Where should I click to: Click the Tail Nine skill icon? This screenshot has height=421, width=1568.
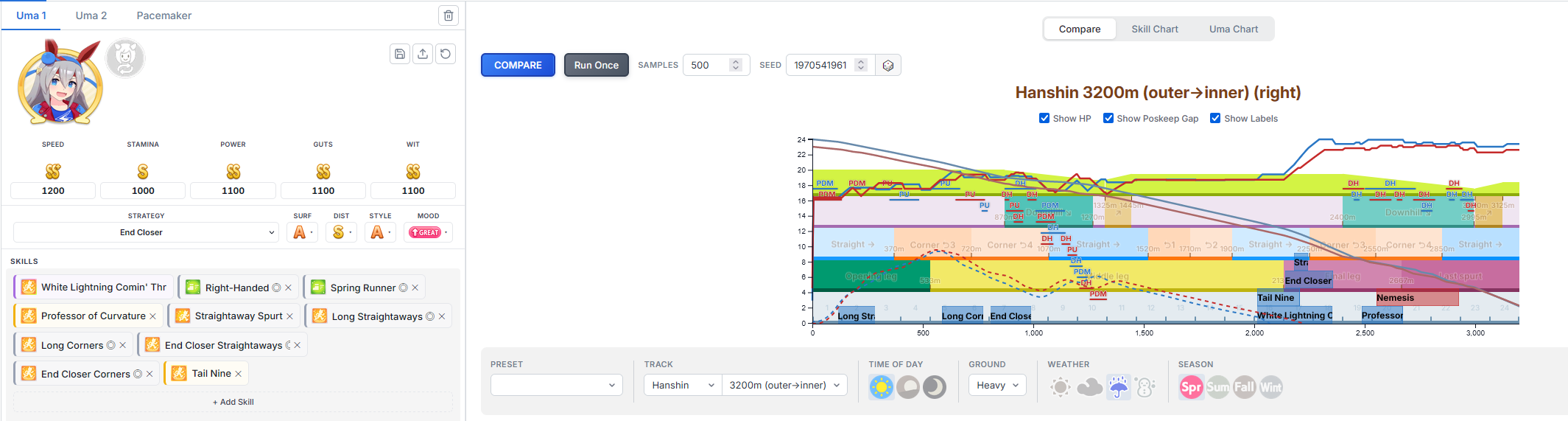tap(179, 373)
